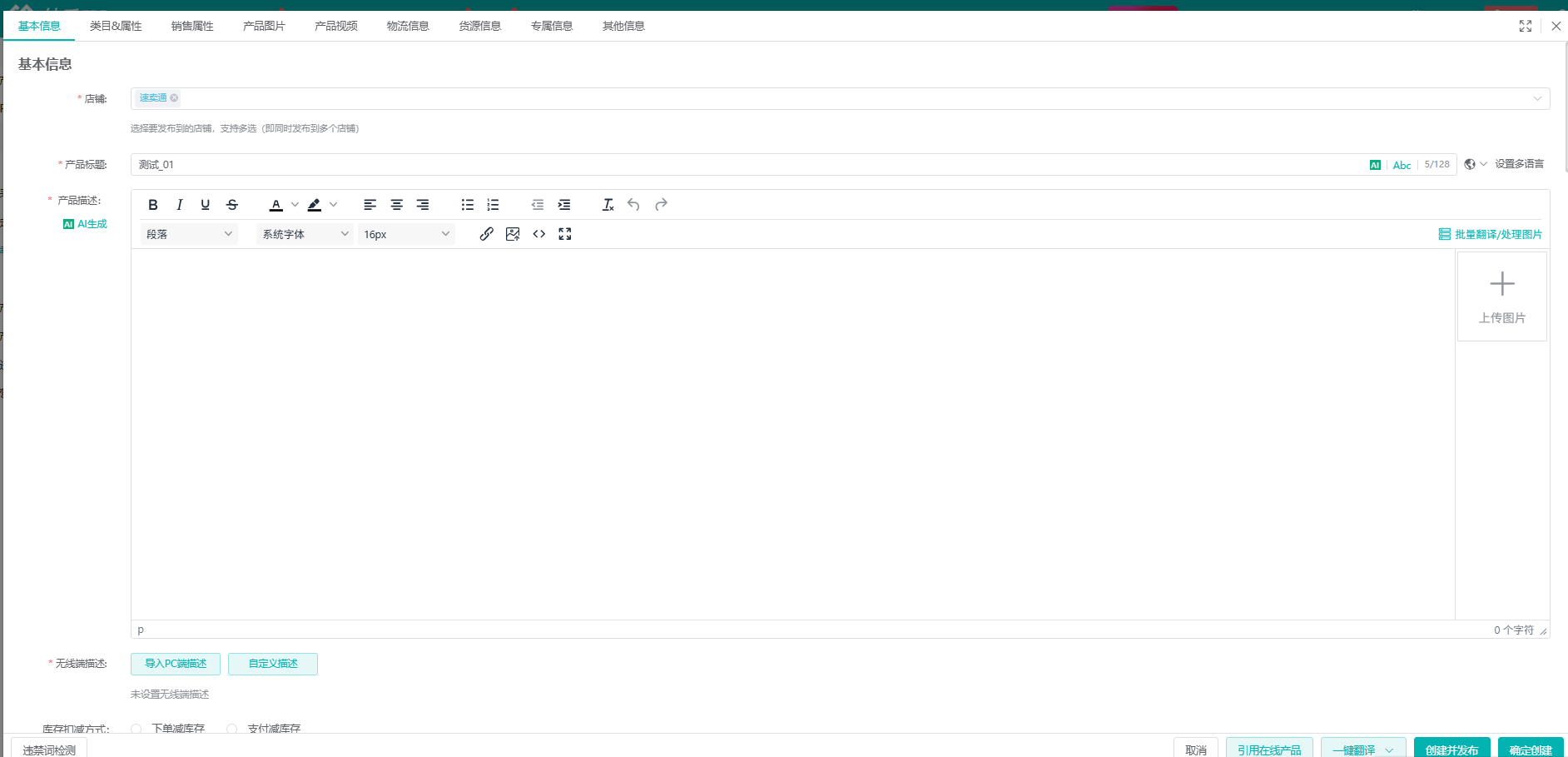Open the insert image tool
The height and width of the screenshot is (757, 1568).
tap(513, 234)
